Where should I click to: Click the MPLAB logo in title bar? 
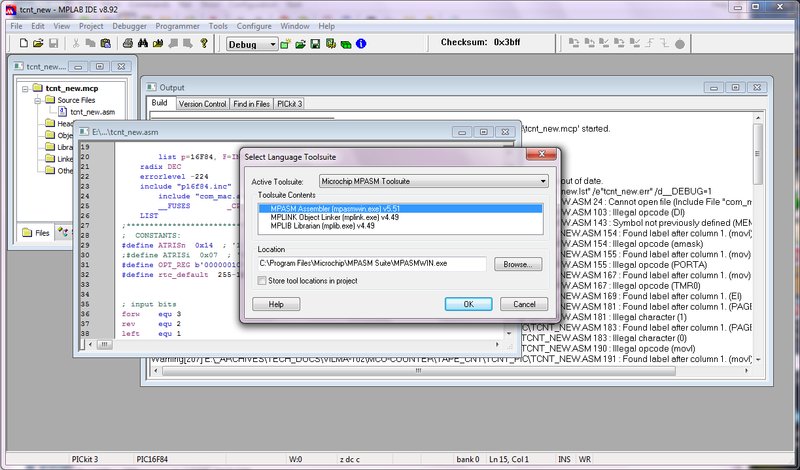coord(11,10)
